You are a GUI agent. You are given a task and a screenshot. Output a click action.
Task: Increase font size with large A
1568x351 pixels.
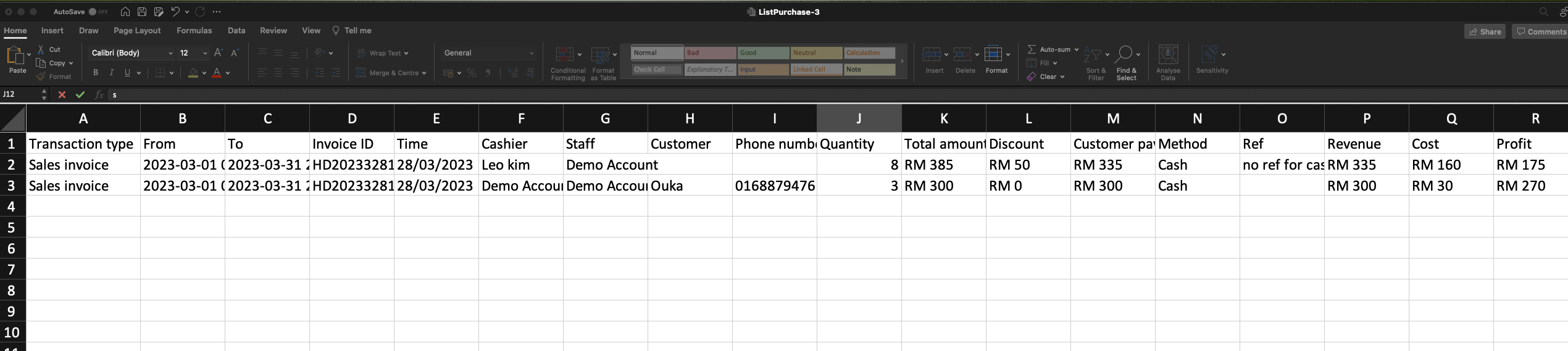[x=218, y=53]
